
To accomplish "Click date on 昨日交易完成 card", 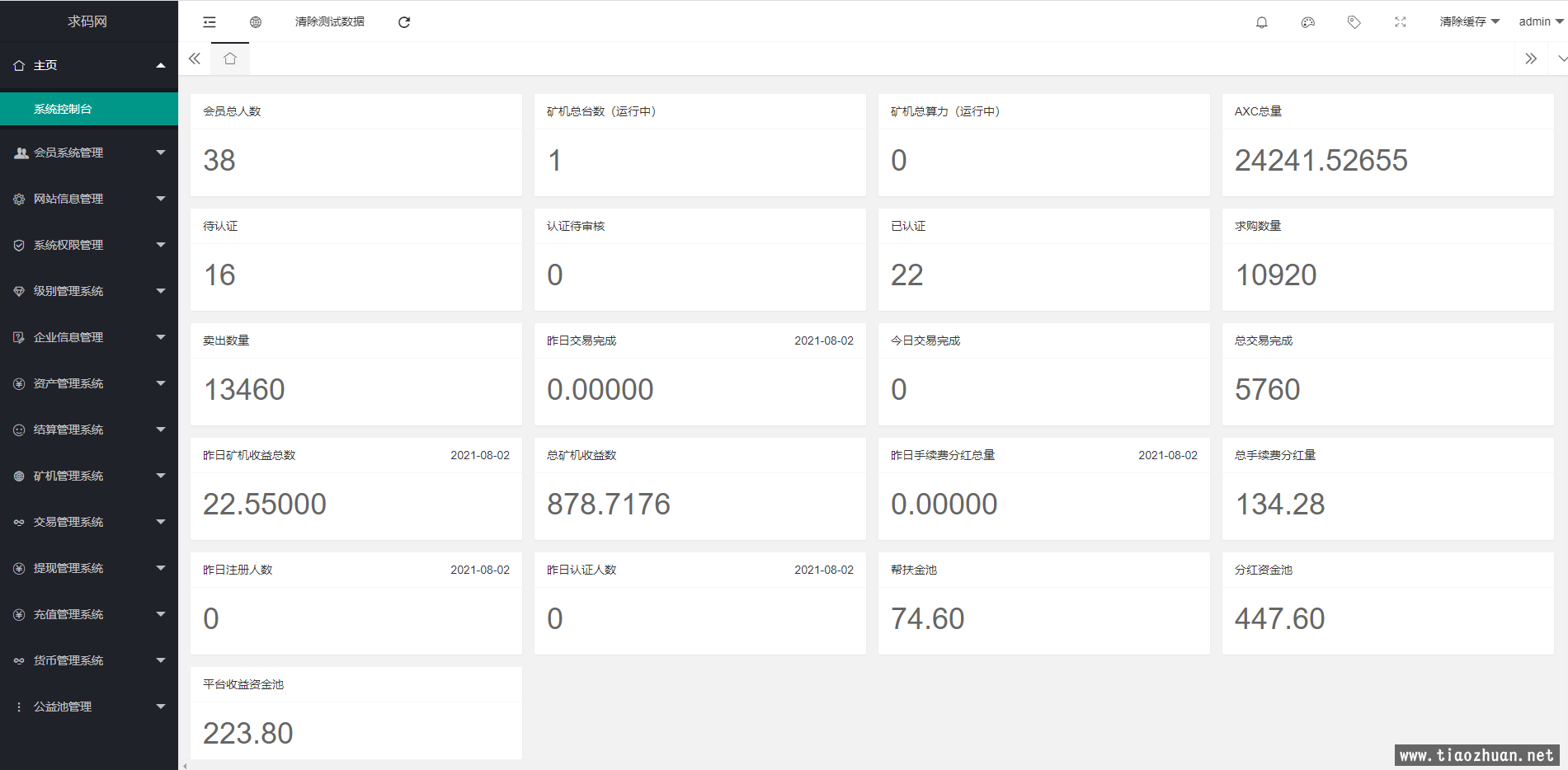I will 824,340.
